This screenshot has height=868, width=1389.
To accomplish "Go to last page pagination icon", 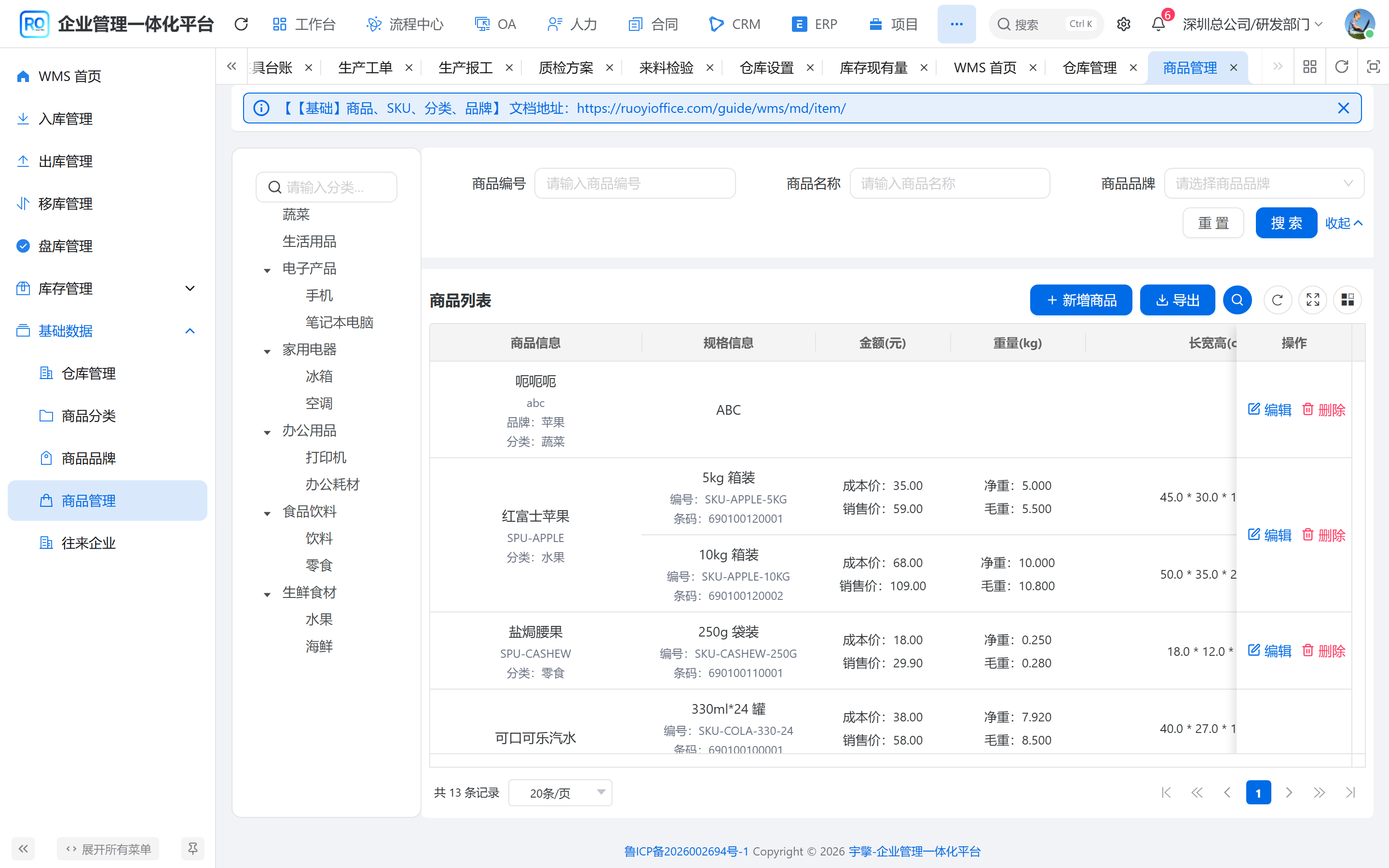I will pyautogui.click(x=1350, y=792).
